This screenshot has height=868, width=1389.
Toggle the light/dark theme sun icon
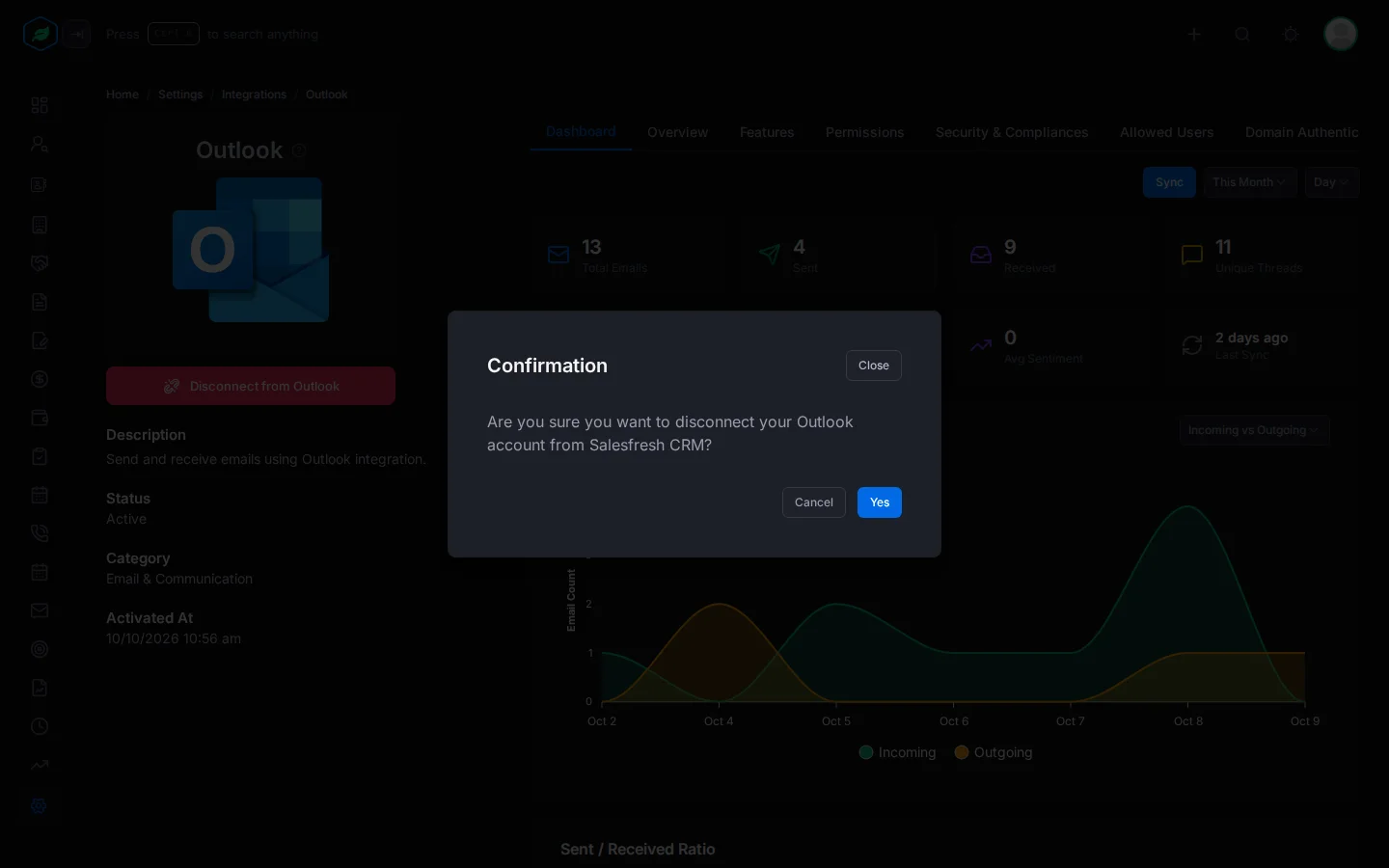1291,34
